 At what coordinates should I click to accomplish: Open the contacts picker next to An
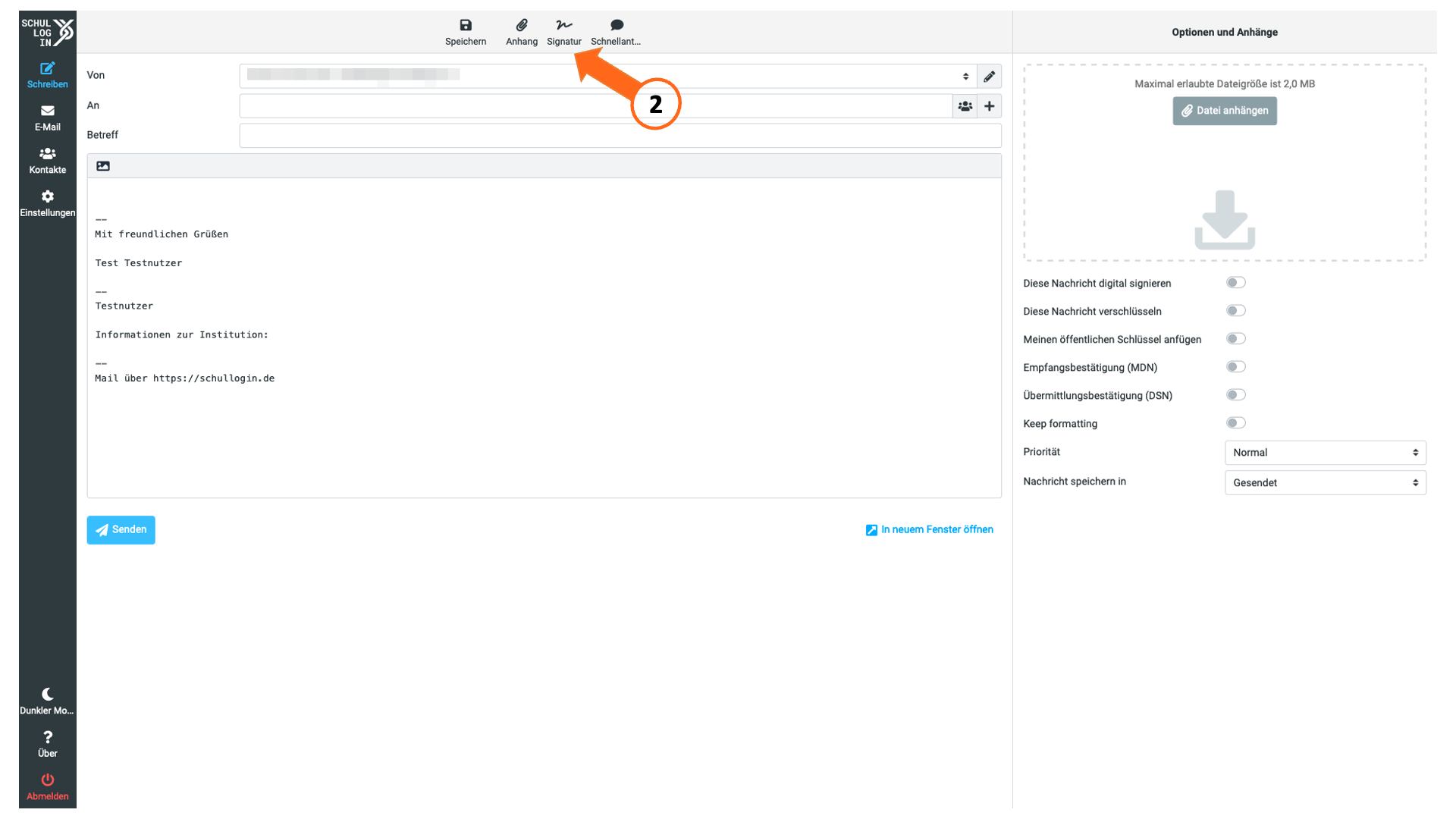[x=965, y=106]
